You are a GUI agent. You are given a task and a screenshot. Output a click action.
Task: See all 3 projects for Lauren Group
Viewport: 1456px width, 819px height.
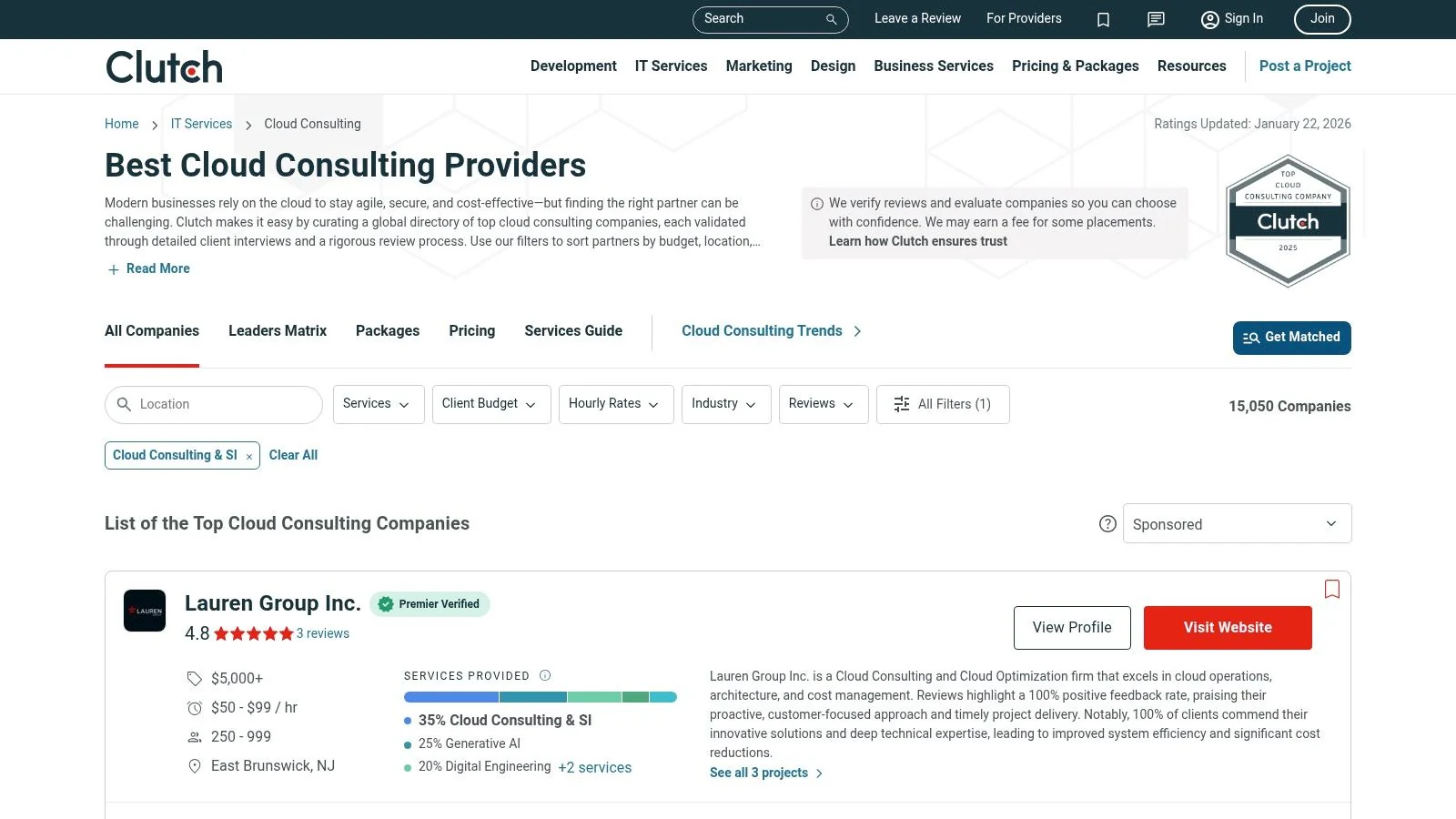click(x=758, y=773)
